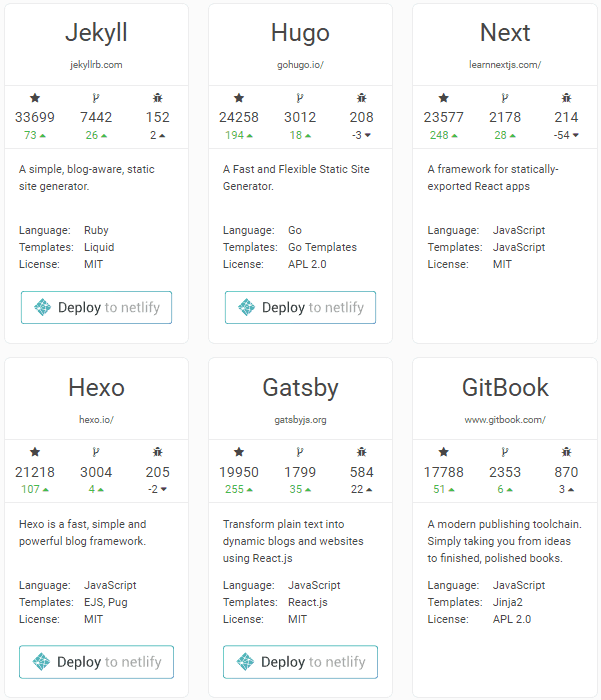Deploy Hexo to Netlify
601x700 pixels.
(x=96, y=662)
